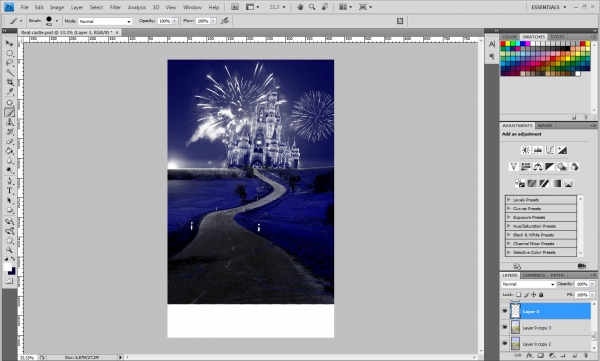Image resolution: width=600 pixels, height=361 pixels.
Task: Select the Pen tool
Action: 9,181
